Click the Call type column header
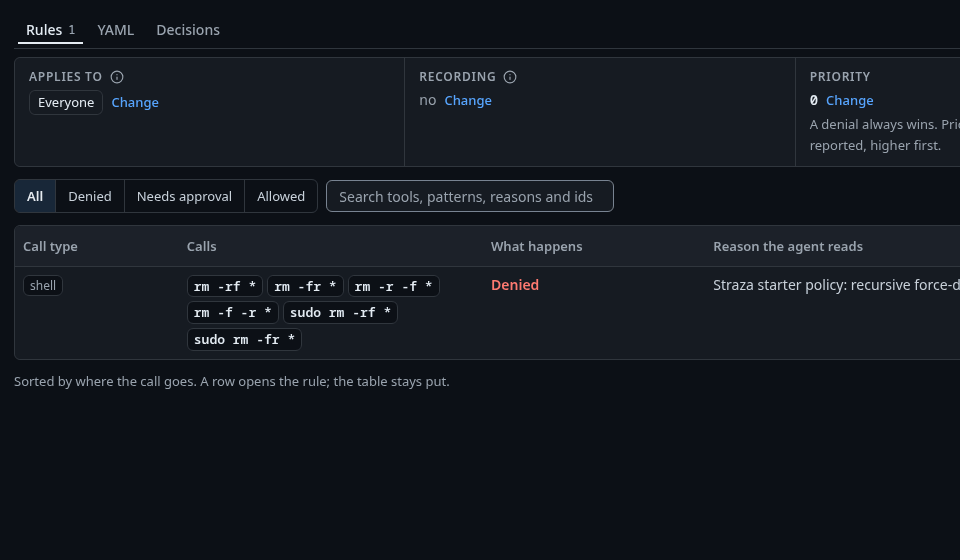The image size is (960, 560). tap(50, 246)
